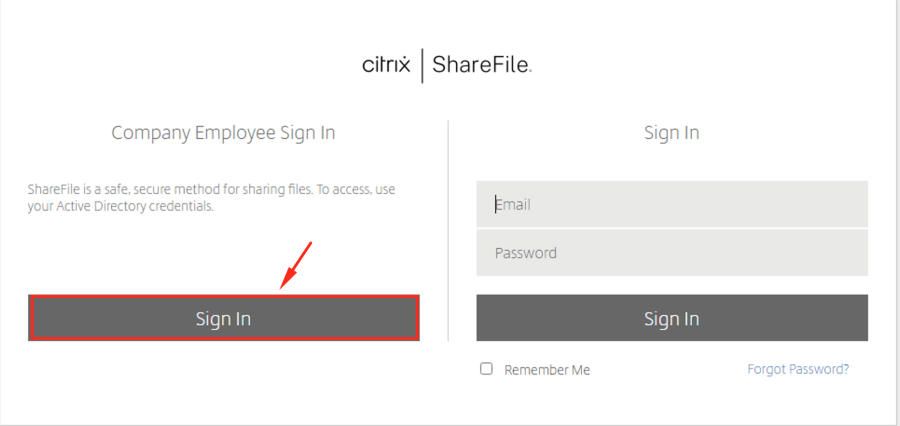Click the Remember Me label text

click(547, 370)
